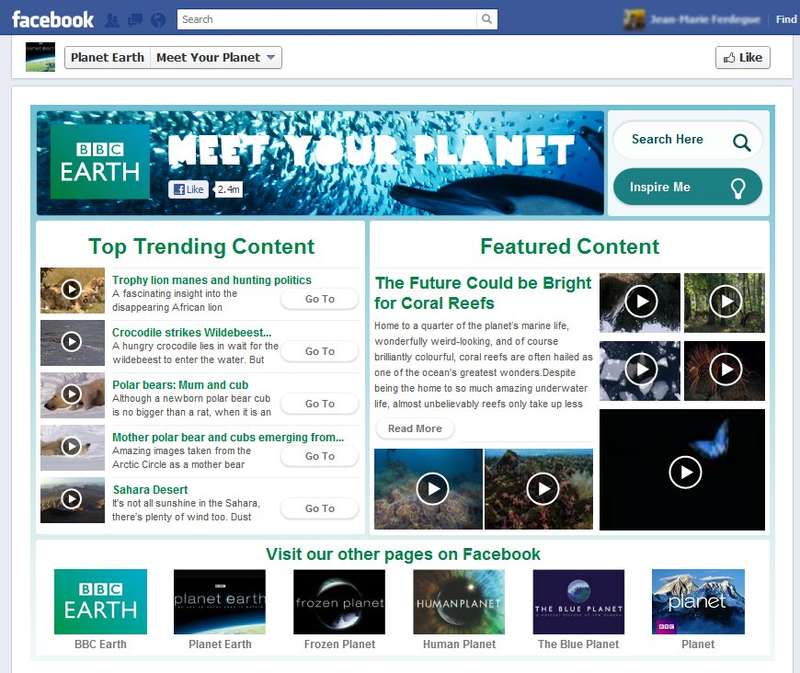Open the BBC Earth page logo tile
This screenshot has height=673, width=800.
click(101, 602)
